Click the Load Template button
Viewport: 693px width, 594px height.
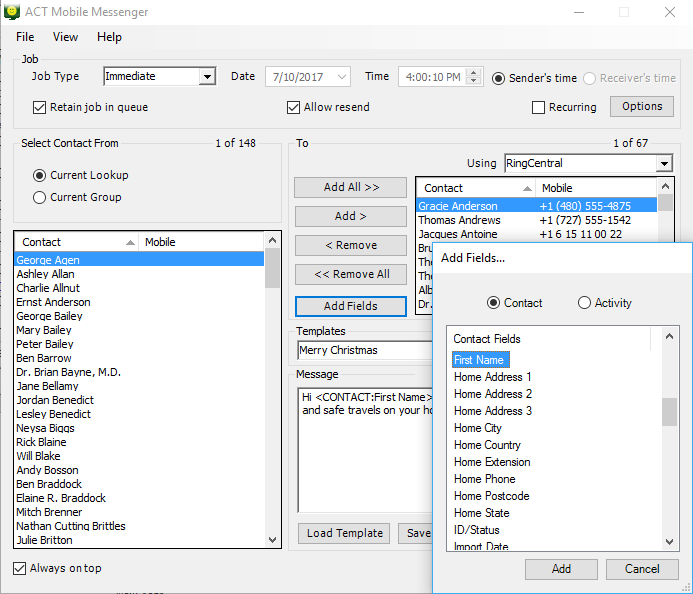pyautogui.click(x=344, y=533)
